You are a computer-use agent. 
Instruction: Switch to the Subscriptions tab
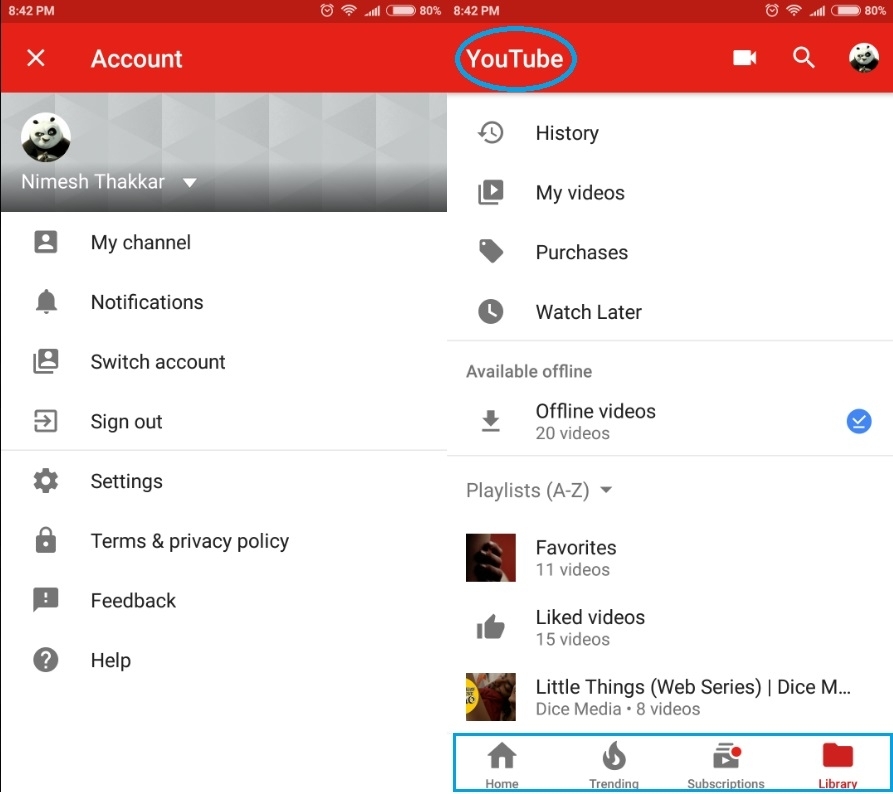click(x=726, y=765)
